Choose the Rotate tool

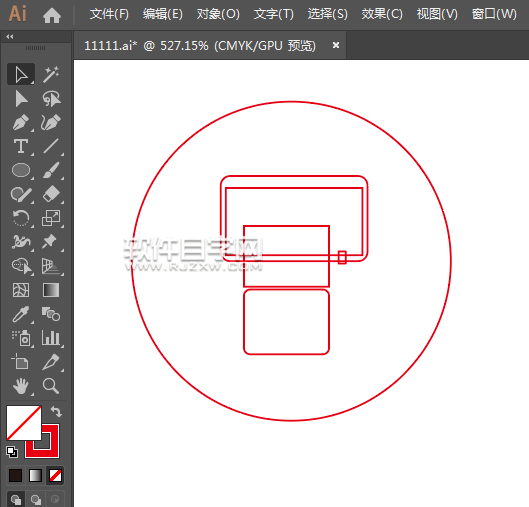point(21,218)
